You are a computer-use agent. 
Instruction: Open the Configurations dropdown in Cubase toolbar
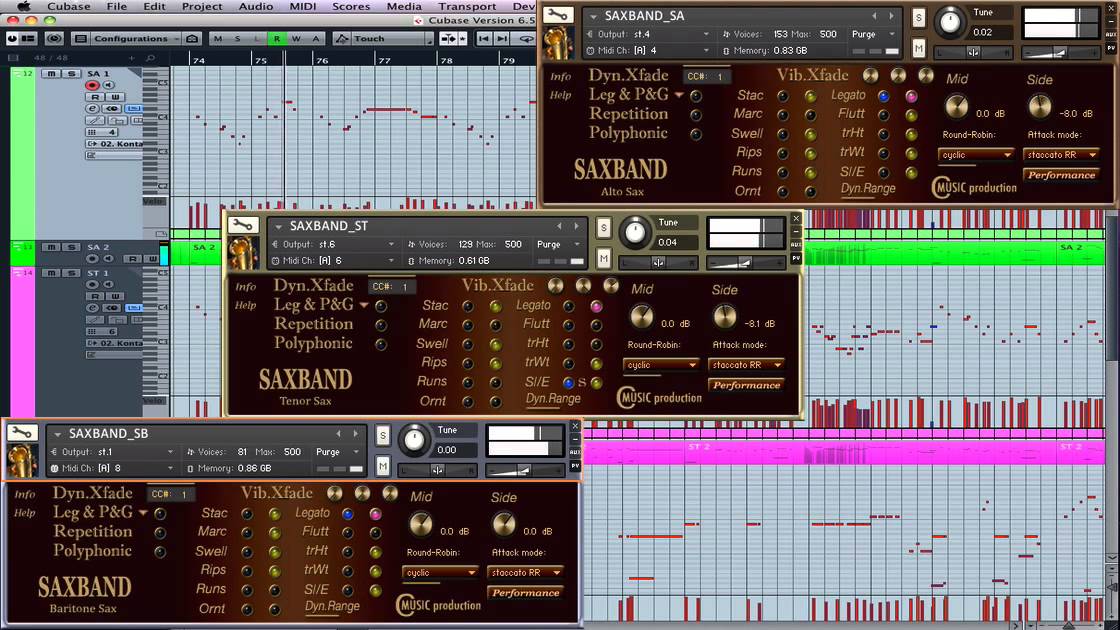click(136, 39)
